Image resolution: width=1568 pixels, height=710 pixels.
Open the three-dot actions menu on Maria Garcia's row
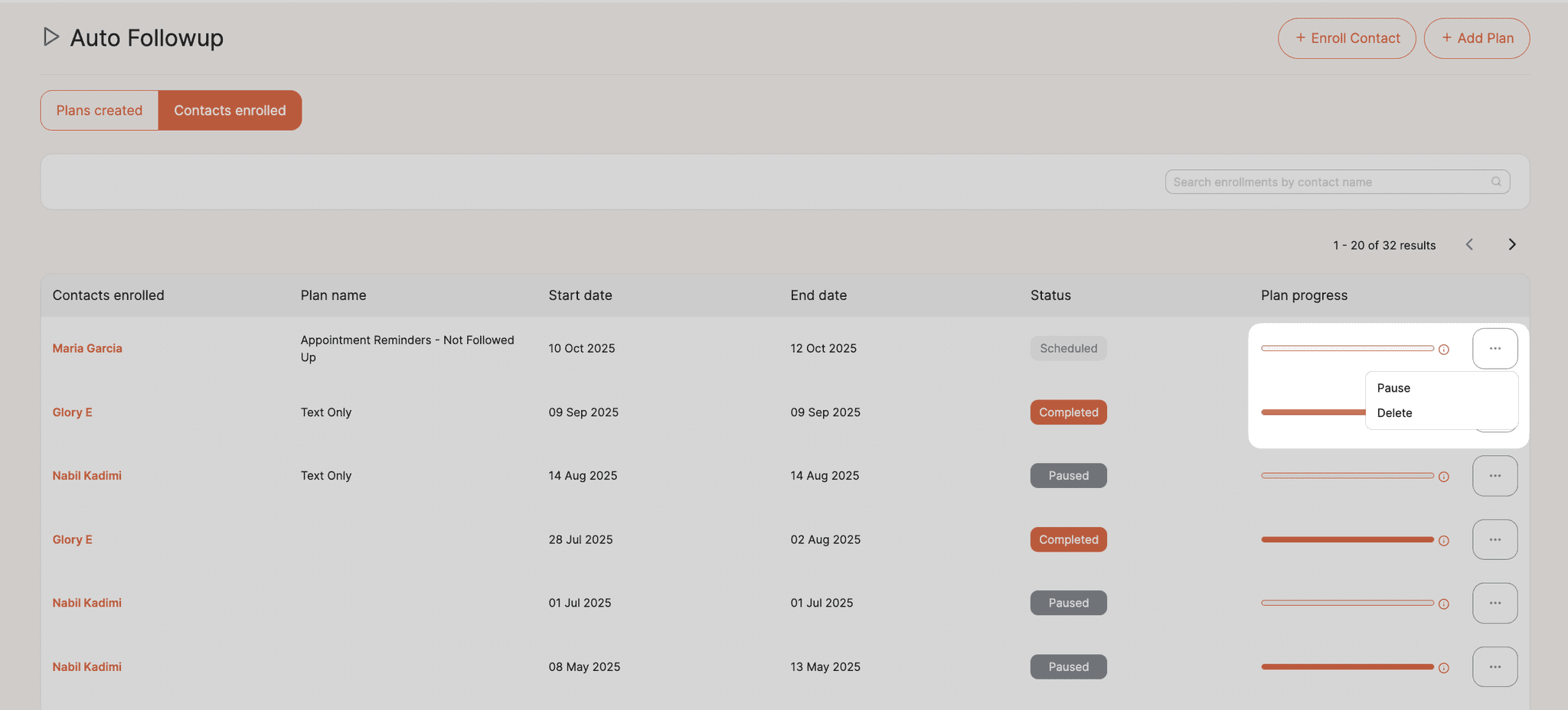coord(1494,347)
